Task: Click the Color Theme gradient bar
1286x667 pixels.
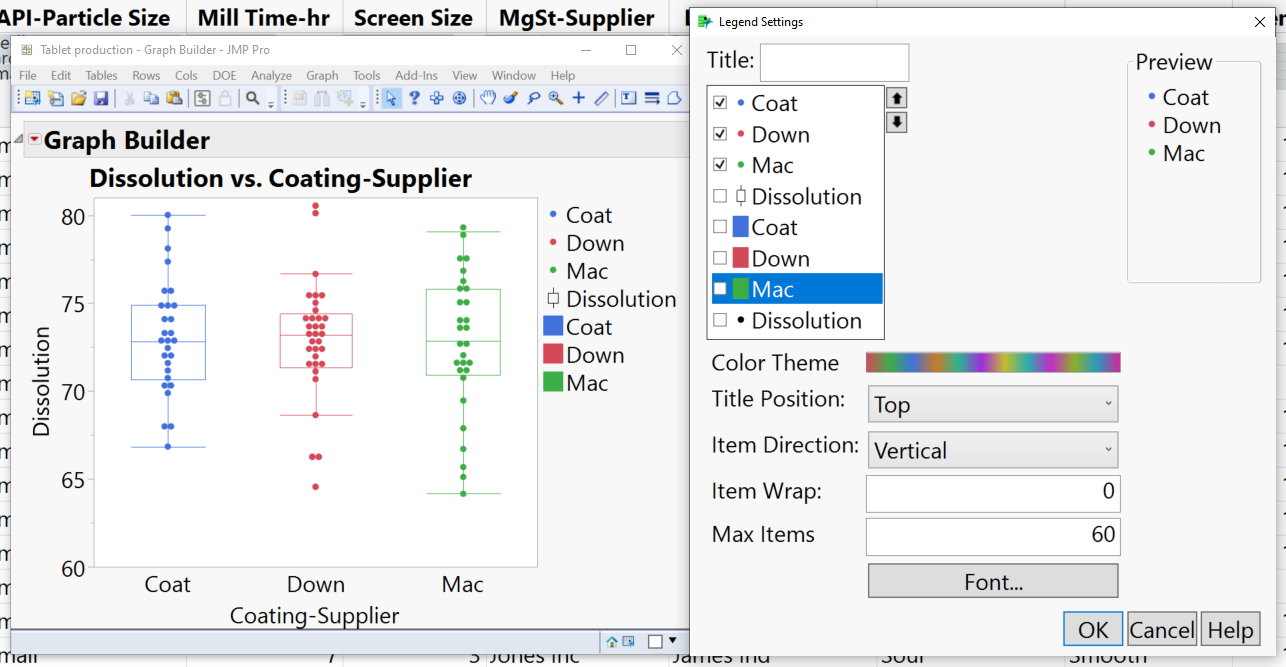Action: point(993,362)
